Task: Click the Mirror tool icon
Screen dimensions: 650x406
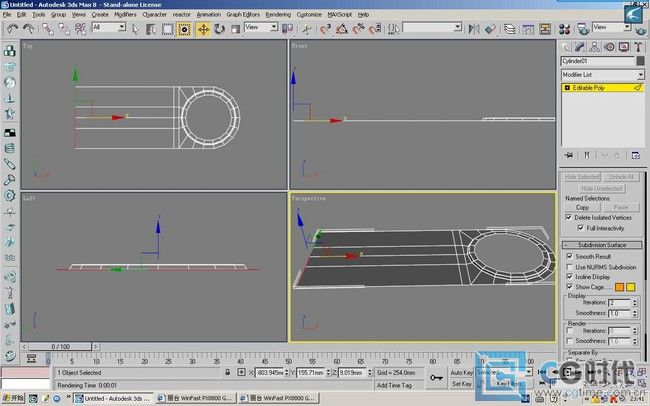Action: pyautogui.click(x=474, y=29)
